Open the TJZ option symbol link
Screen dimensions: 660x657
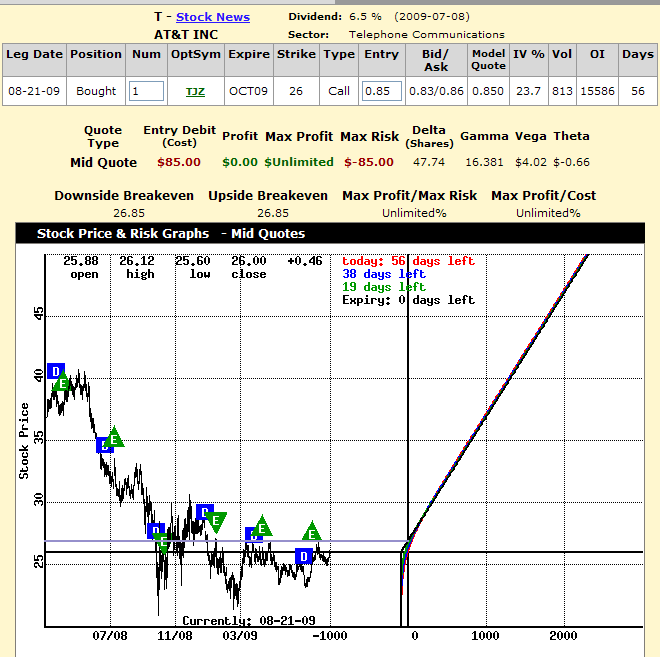[195, 91]
